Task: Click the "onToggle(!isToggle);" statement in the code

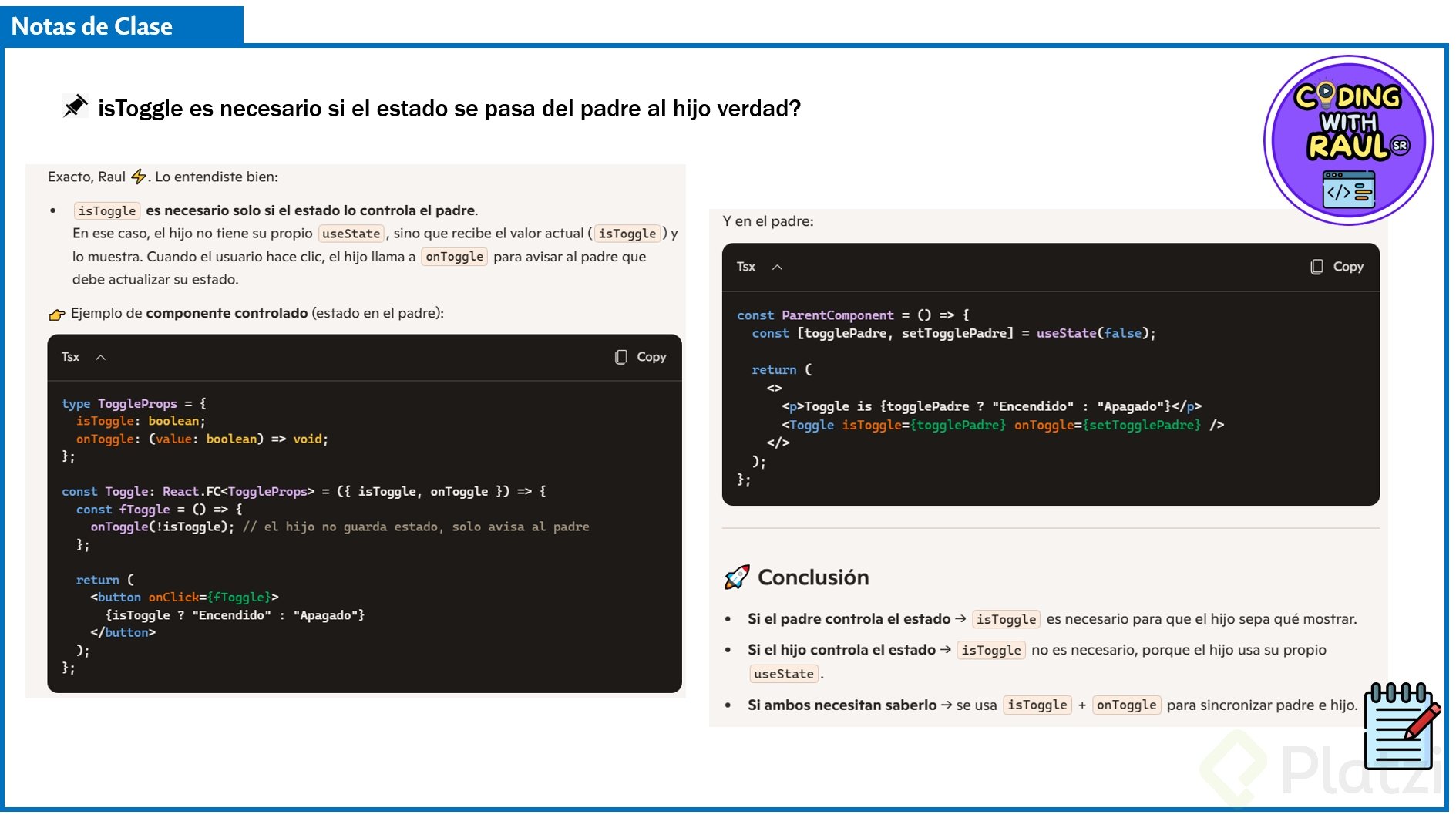Action: tap(163, 527)
